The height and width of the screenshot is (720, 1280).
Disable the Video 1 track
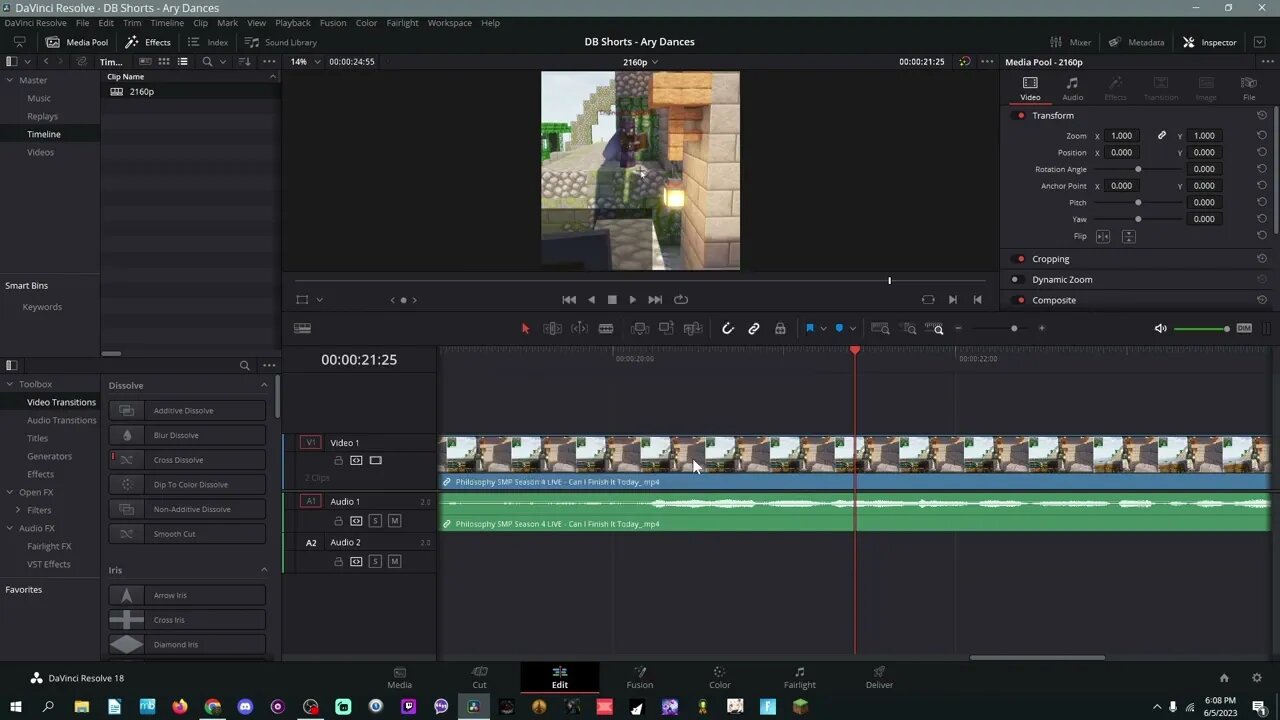(376, 461)
